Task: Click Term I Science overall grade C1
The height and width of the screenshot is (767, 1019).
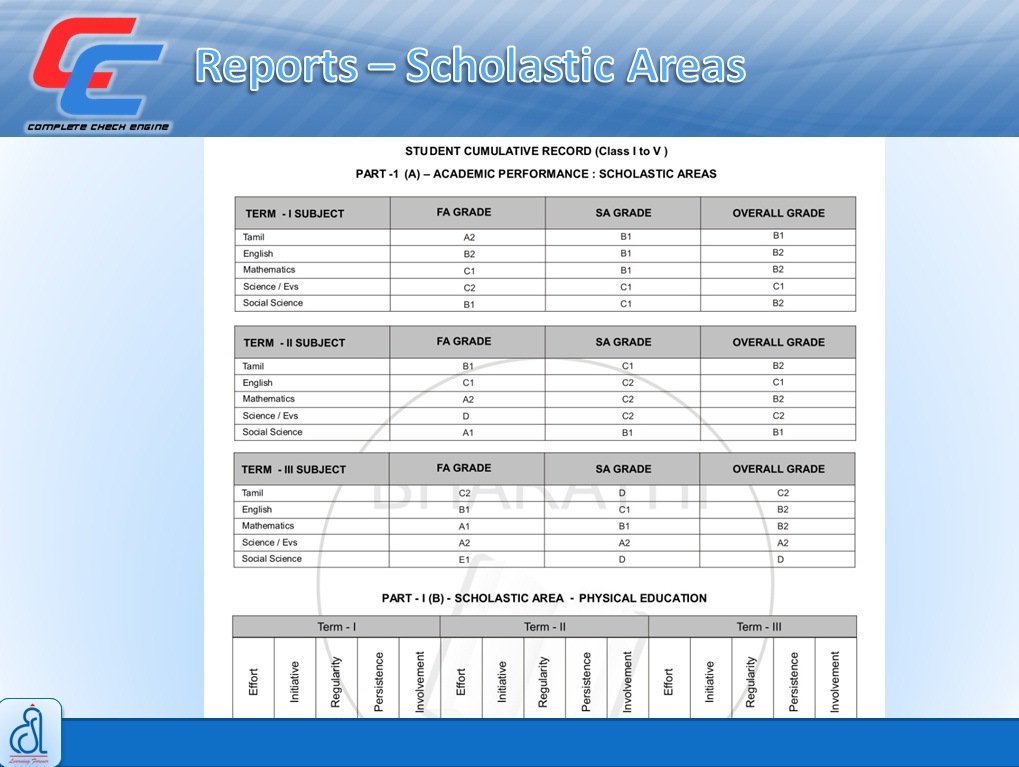Action: click(x=778, y=286)
